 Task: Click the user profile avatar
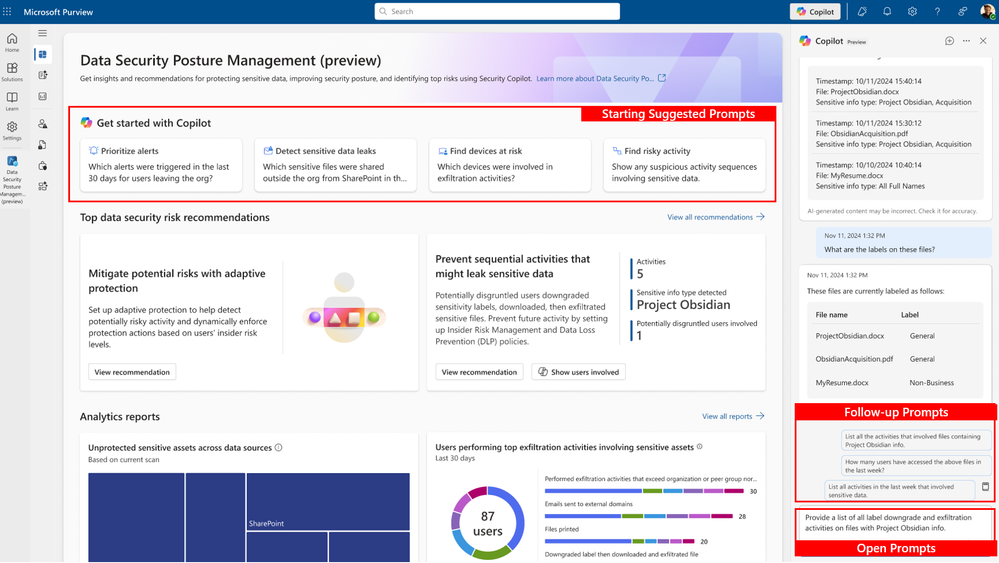tap(987, 11)
